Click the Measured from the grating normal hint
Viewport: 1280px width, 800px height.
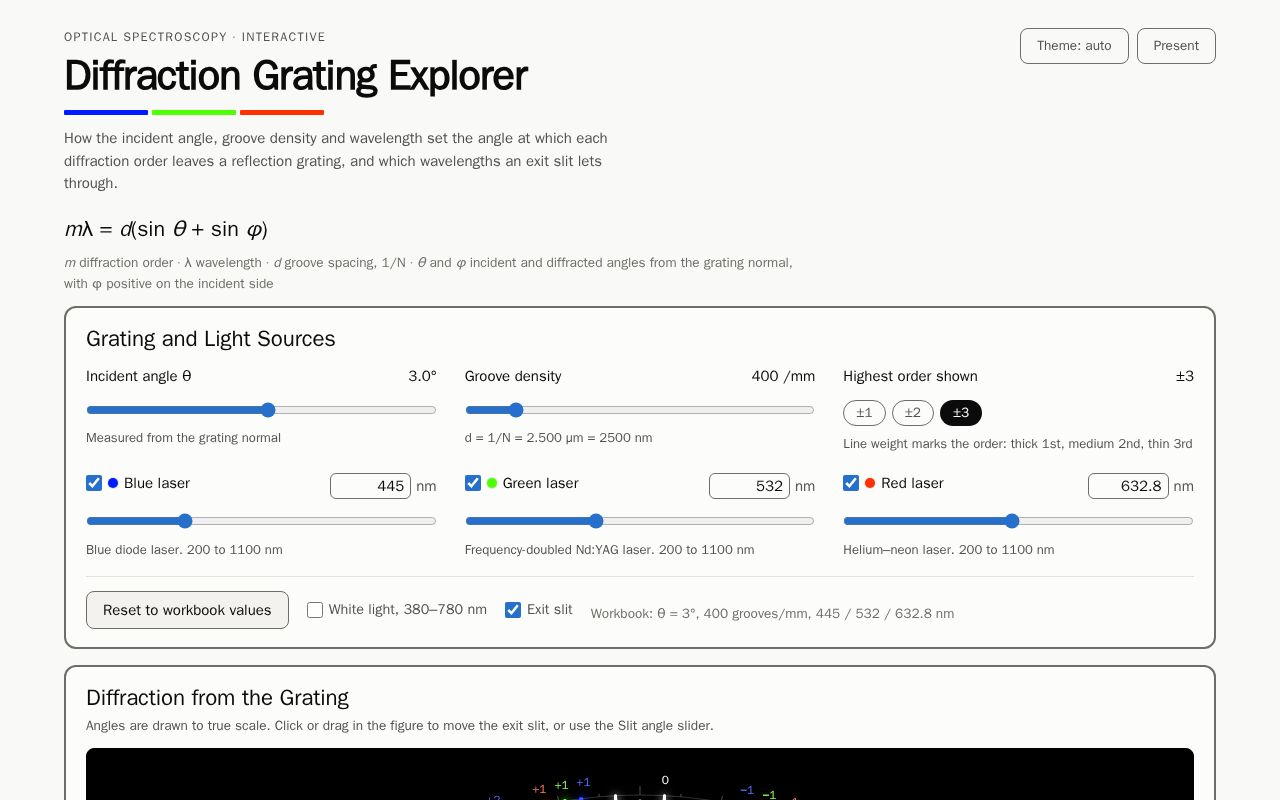point(183,438)
